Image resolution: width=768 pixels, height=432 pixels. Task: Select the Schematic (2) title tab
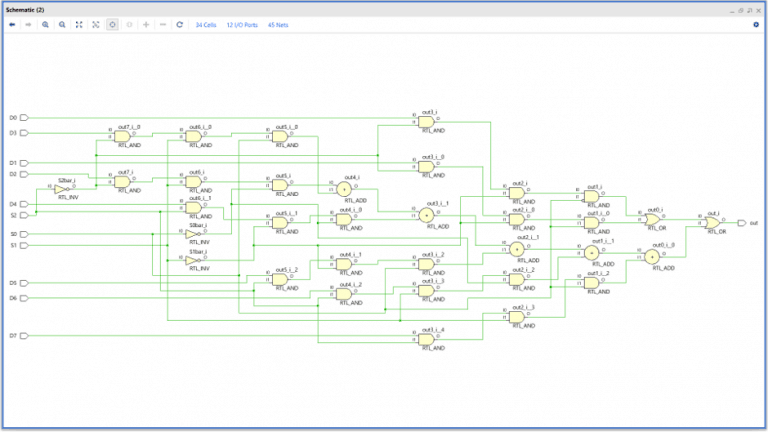25,10
